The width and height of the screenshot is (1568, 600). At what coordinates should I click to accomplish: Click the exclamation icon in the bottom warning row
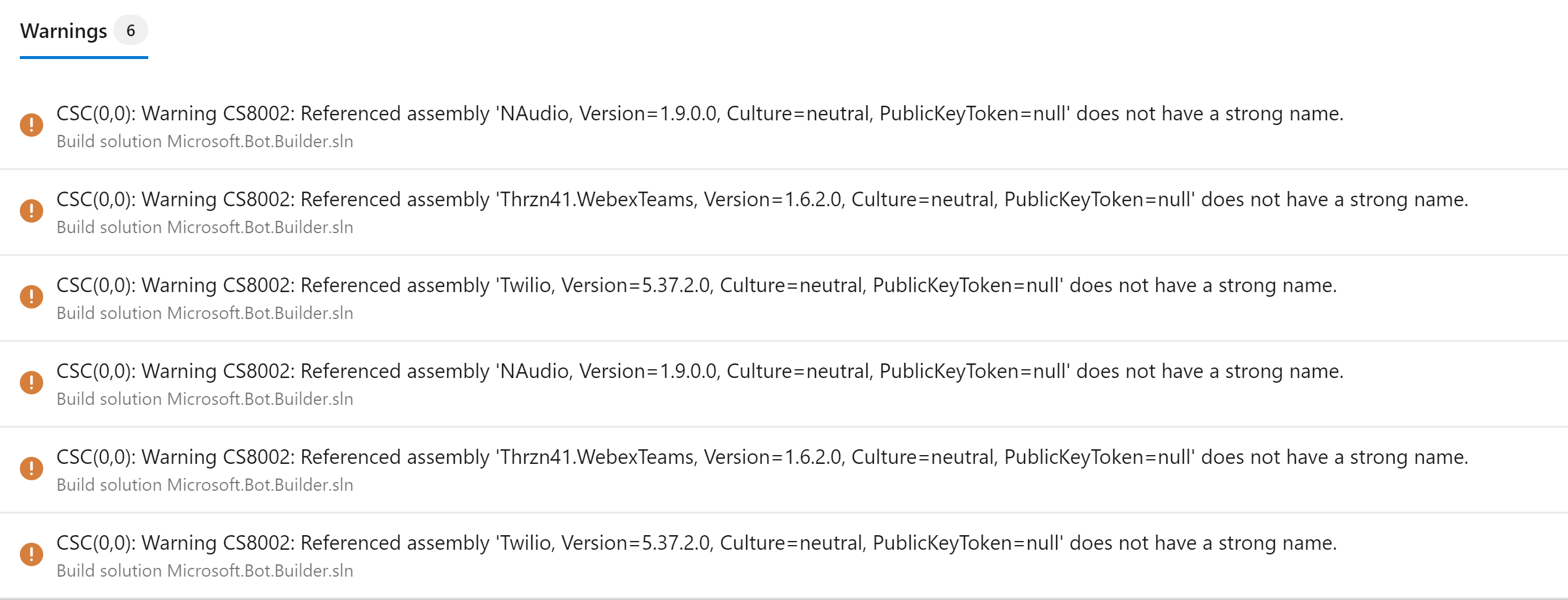(x=32, y=554)
